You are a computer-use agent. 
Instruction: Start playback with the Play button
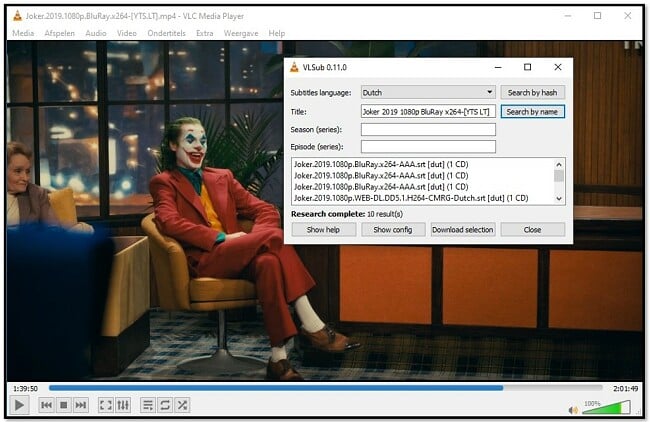[x=19, y=405]
